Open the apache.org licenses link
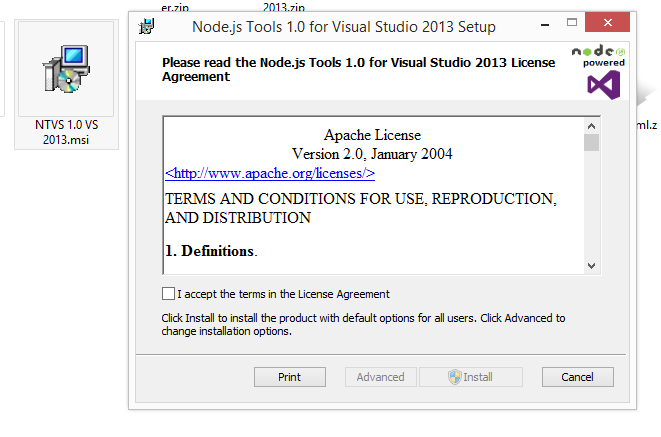The image size is (661, 437). pos(269,173)
